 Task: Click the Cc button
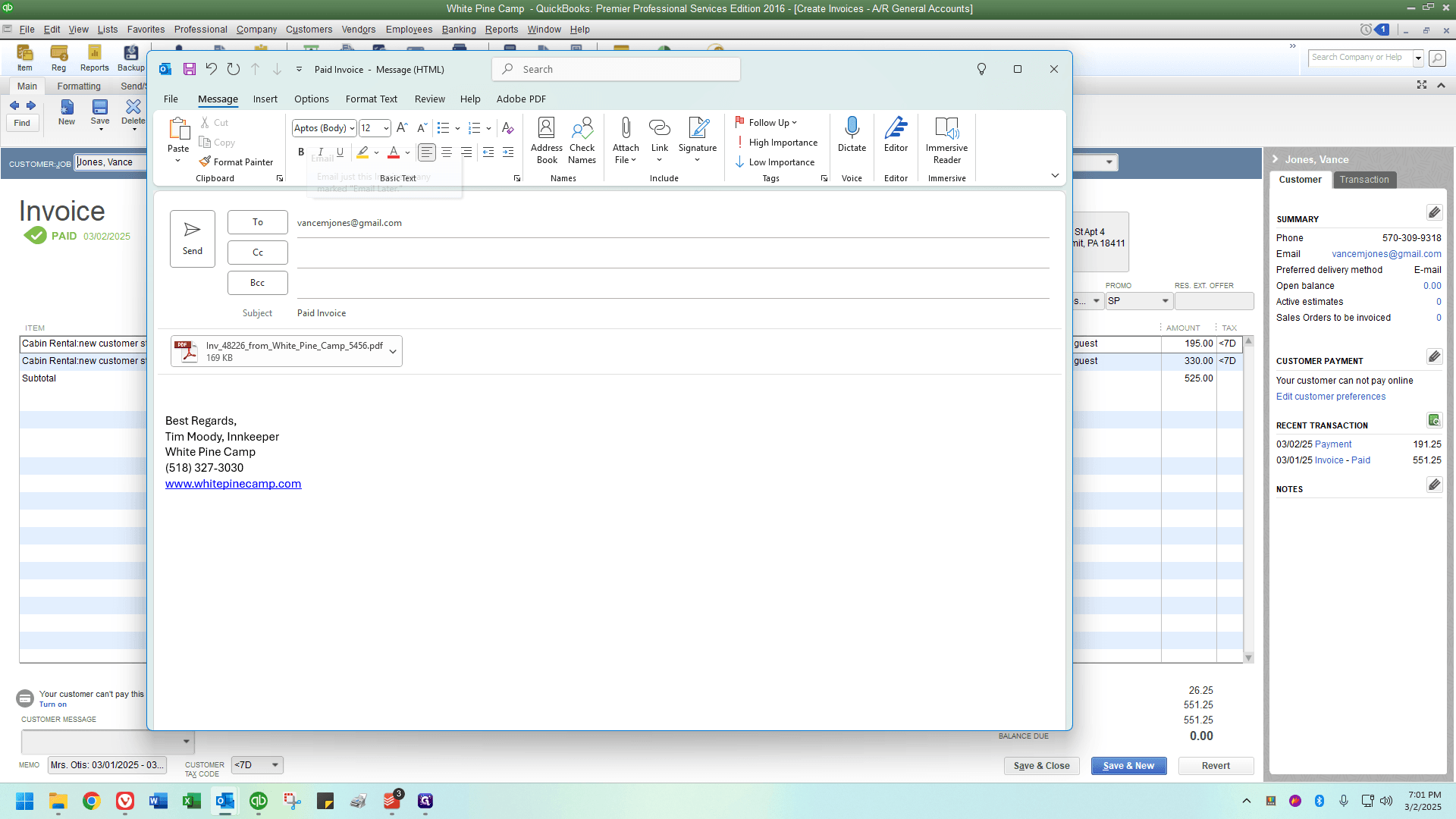click(258, 253)
